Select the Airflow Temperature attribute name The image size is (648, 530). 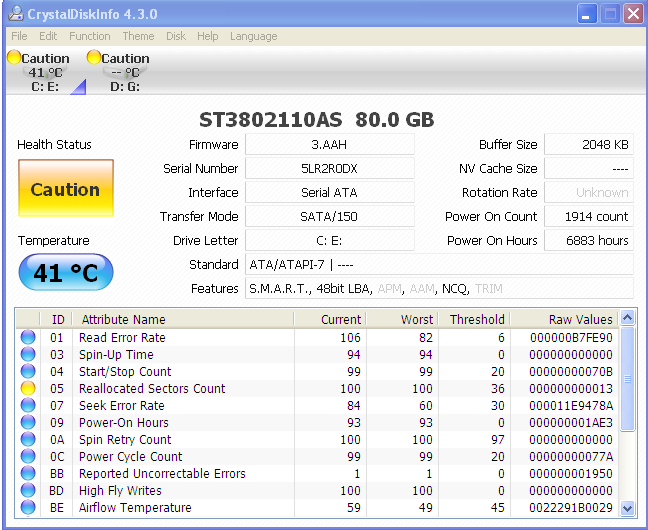click(135, 507)
